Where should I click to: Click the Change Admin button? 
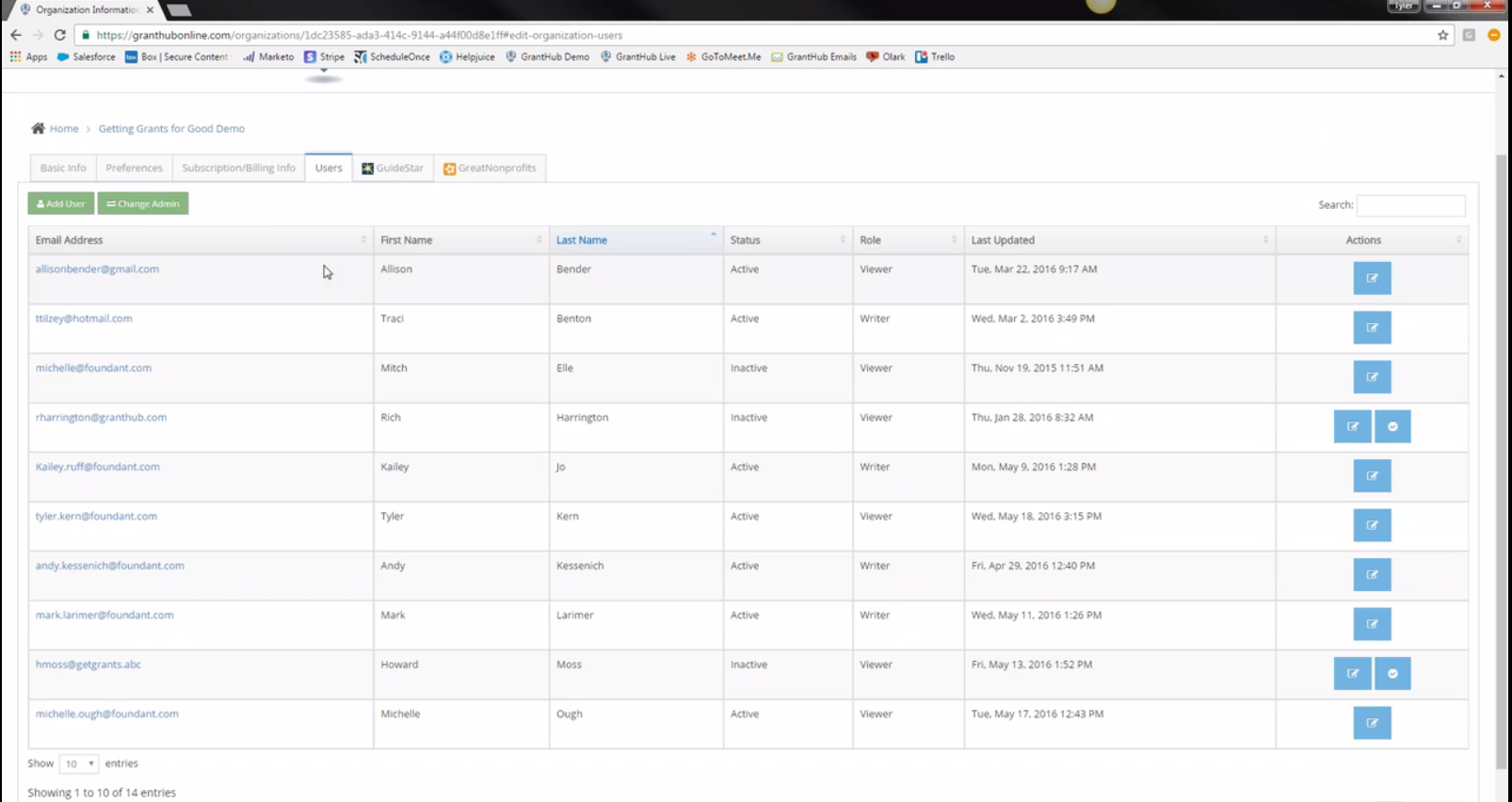(143, 203)
